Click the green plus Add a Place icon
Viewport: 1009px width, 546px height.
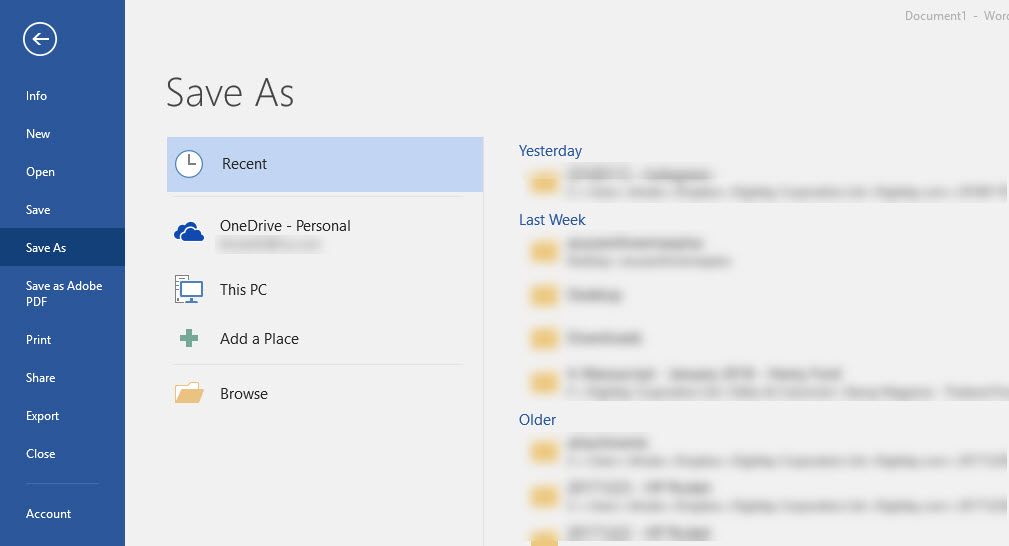pos(189,338)
